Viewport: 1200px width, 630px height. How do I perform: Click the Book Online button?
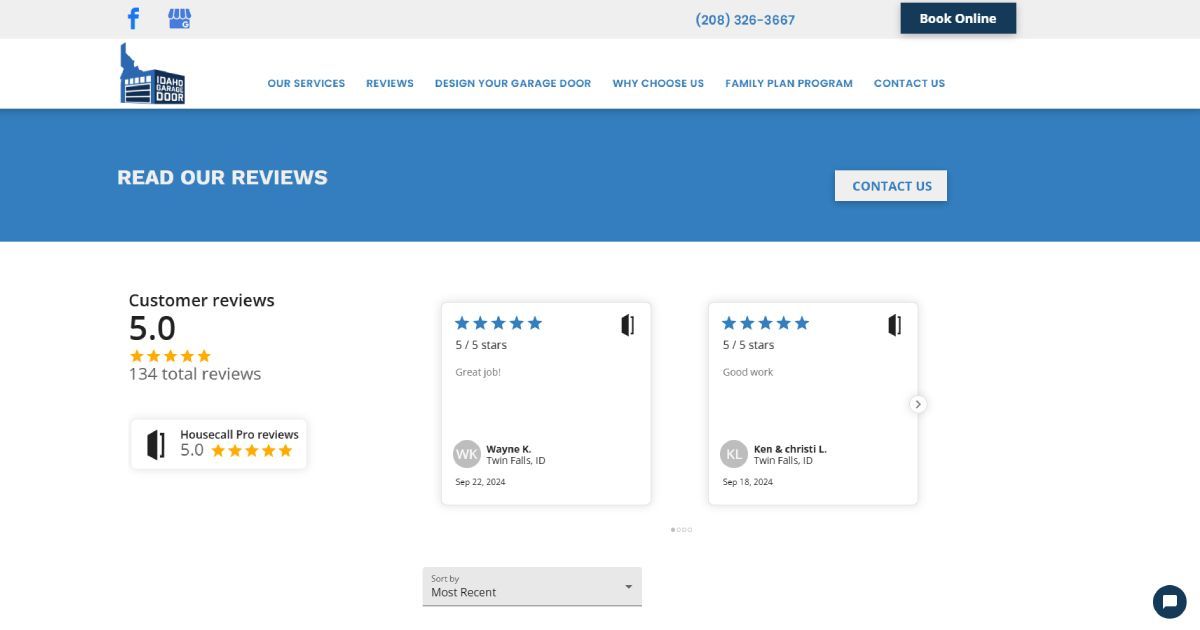coord(957,17)
